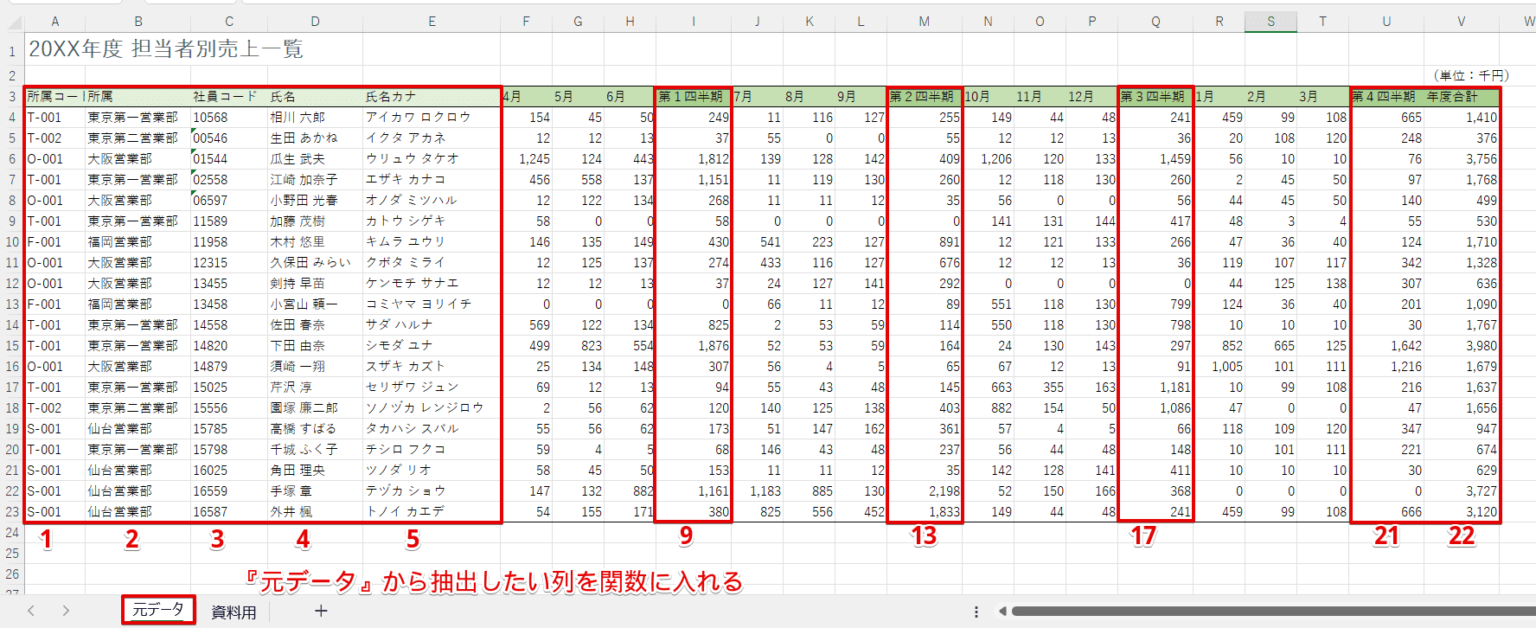
Task: Click the April value cell 1,245
Action: pos(526,159)
